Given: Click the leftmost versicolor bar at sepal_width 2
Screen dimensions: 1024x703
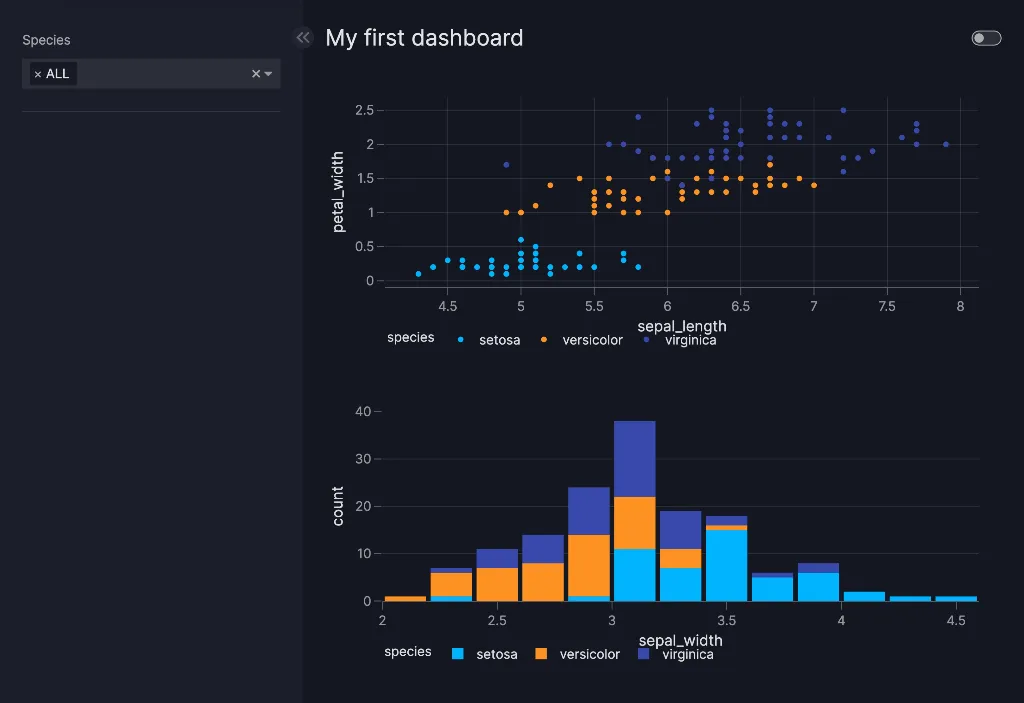Looking at the screenshot, I should click(x=405, y=598).
